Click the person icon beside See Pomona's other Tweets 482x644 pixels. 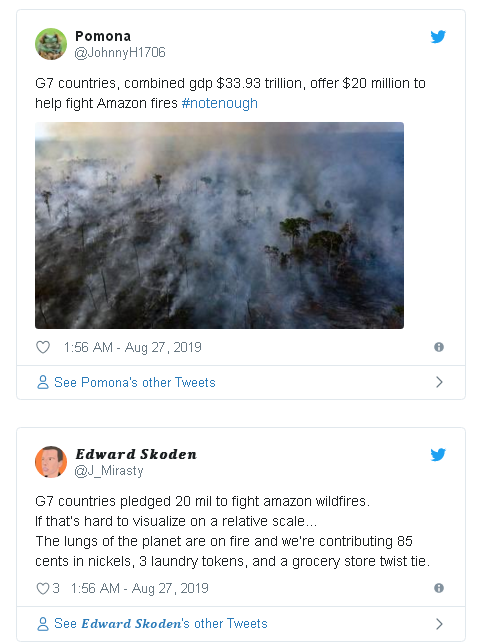tap(43, 382)
